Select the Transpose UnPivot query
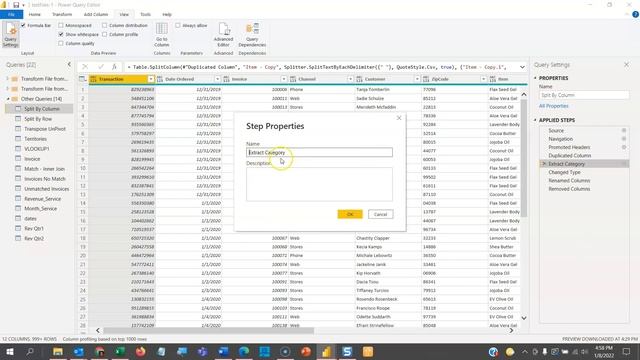This screenshot has height=360, width=640. tap(45, 129)
